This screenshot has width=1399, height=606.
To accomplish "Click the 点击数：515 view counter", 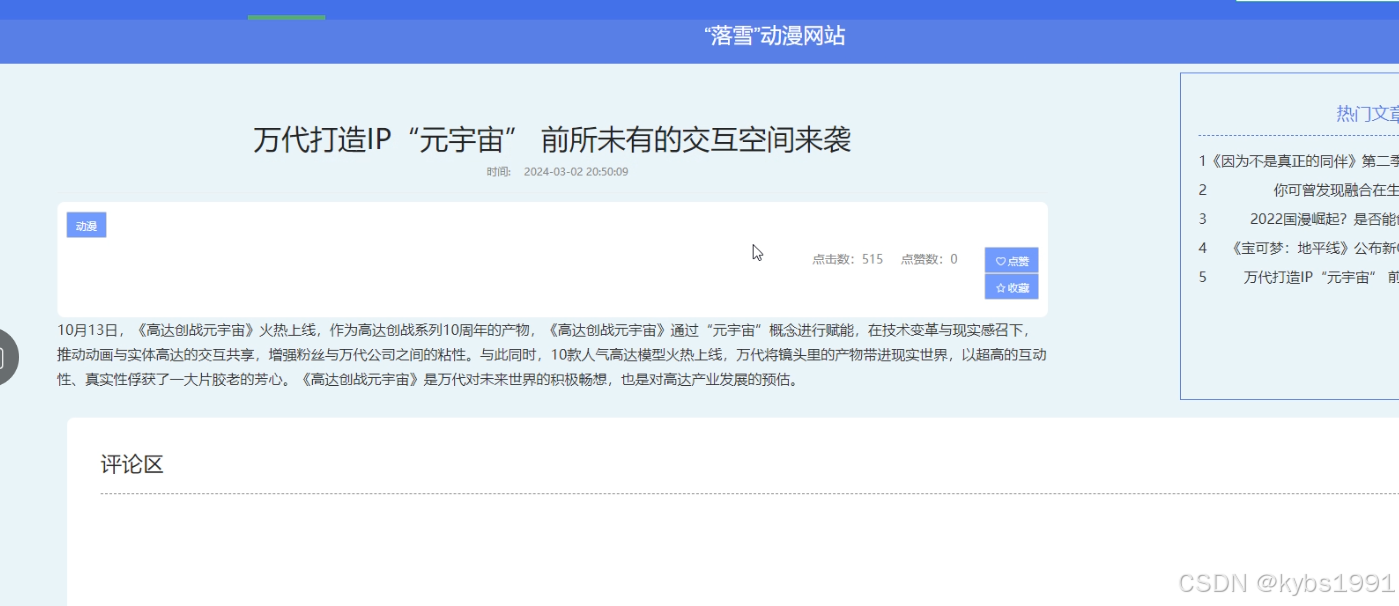I will [847, 259].
